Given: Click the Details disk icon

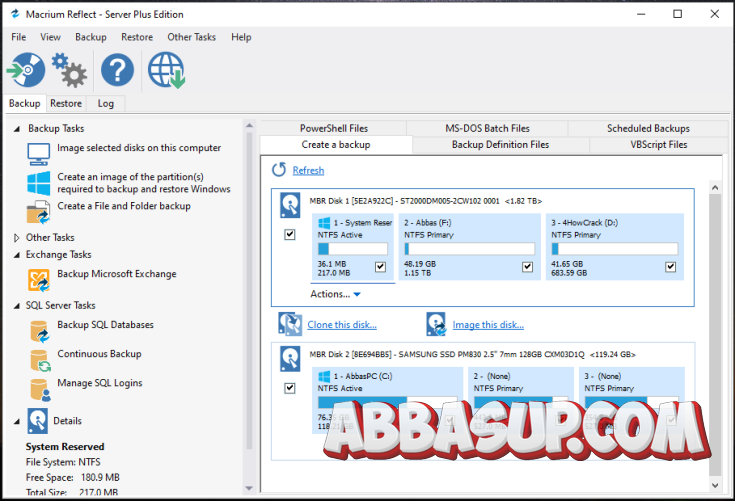Looking at the screenshot, I should pyautogui.click(x=37, y=420).
